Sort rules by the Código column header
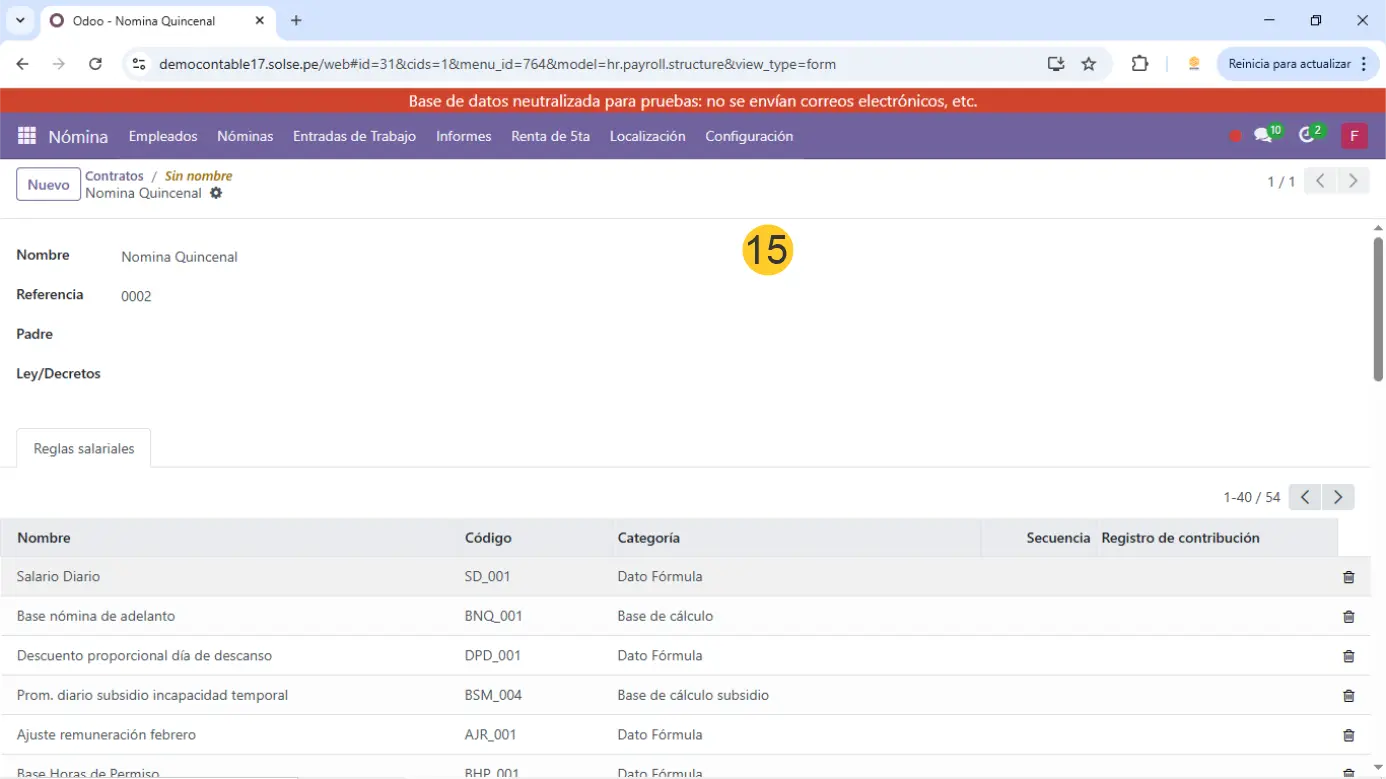Screen dimensions: 1386x779 [488, 538]
